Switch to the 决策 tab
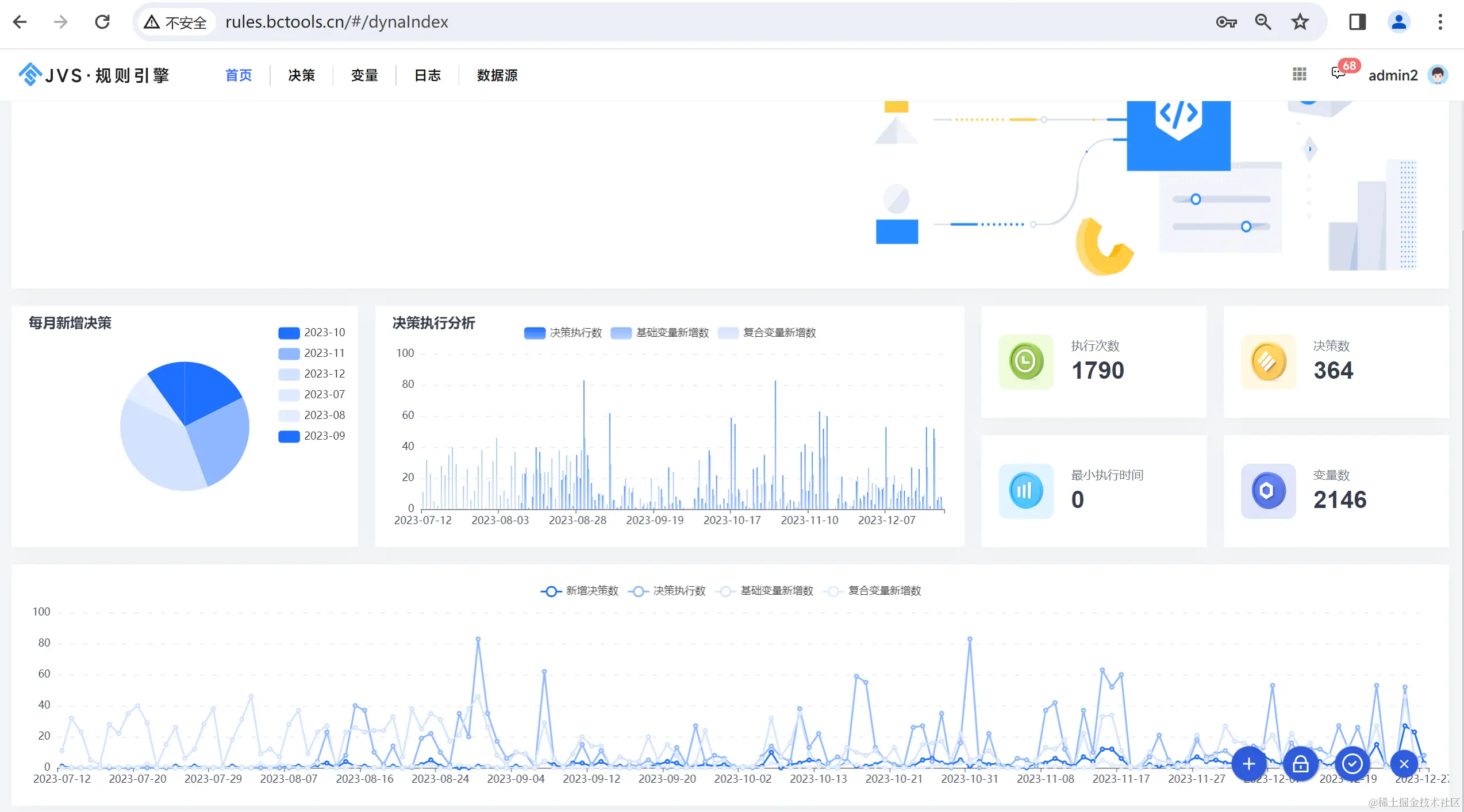The width and height of the screenshot is (1464, 812). pyautogui.click(x=302, y=75)
